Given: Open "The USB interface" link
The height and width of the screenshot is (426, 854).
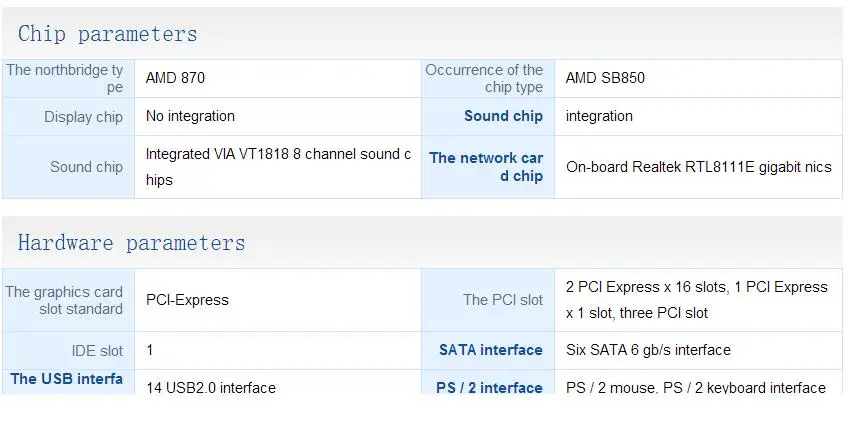Looking at the screenshot, I should coord(66,379).
